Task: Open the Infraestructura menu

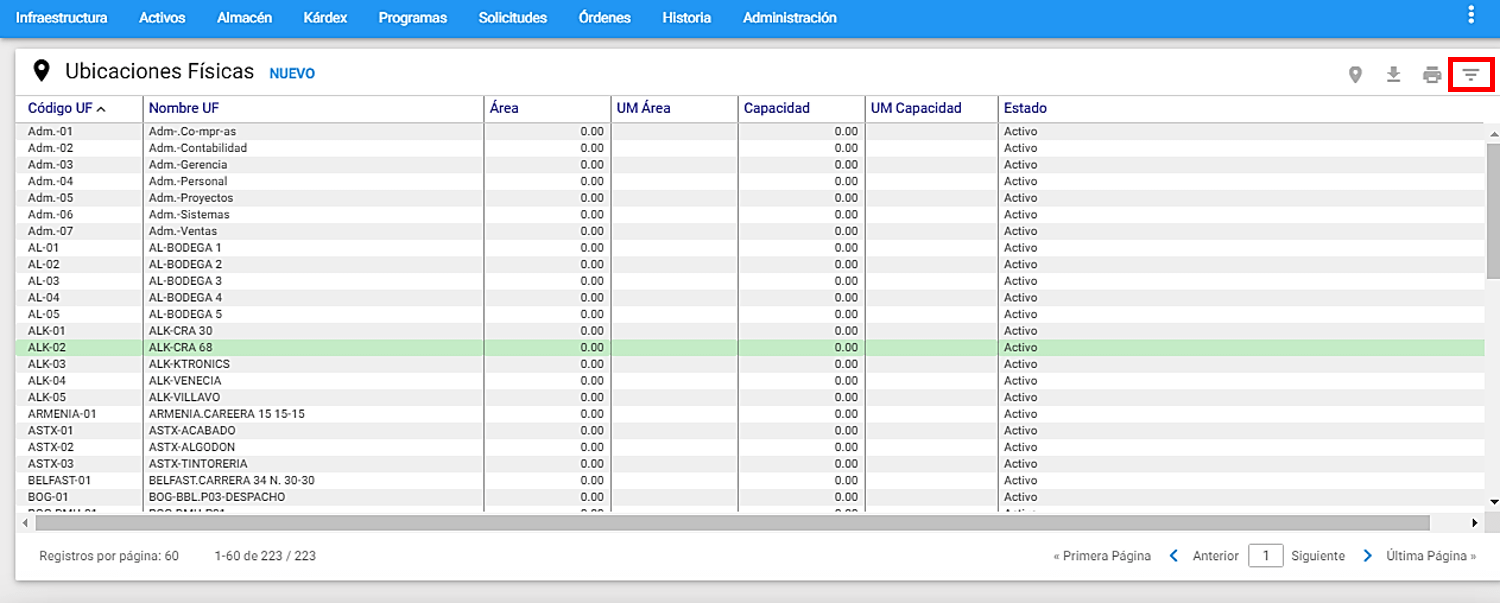Action: pyautogui.click(x=61, y=18)
